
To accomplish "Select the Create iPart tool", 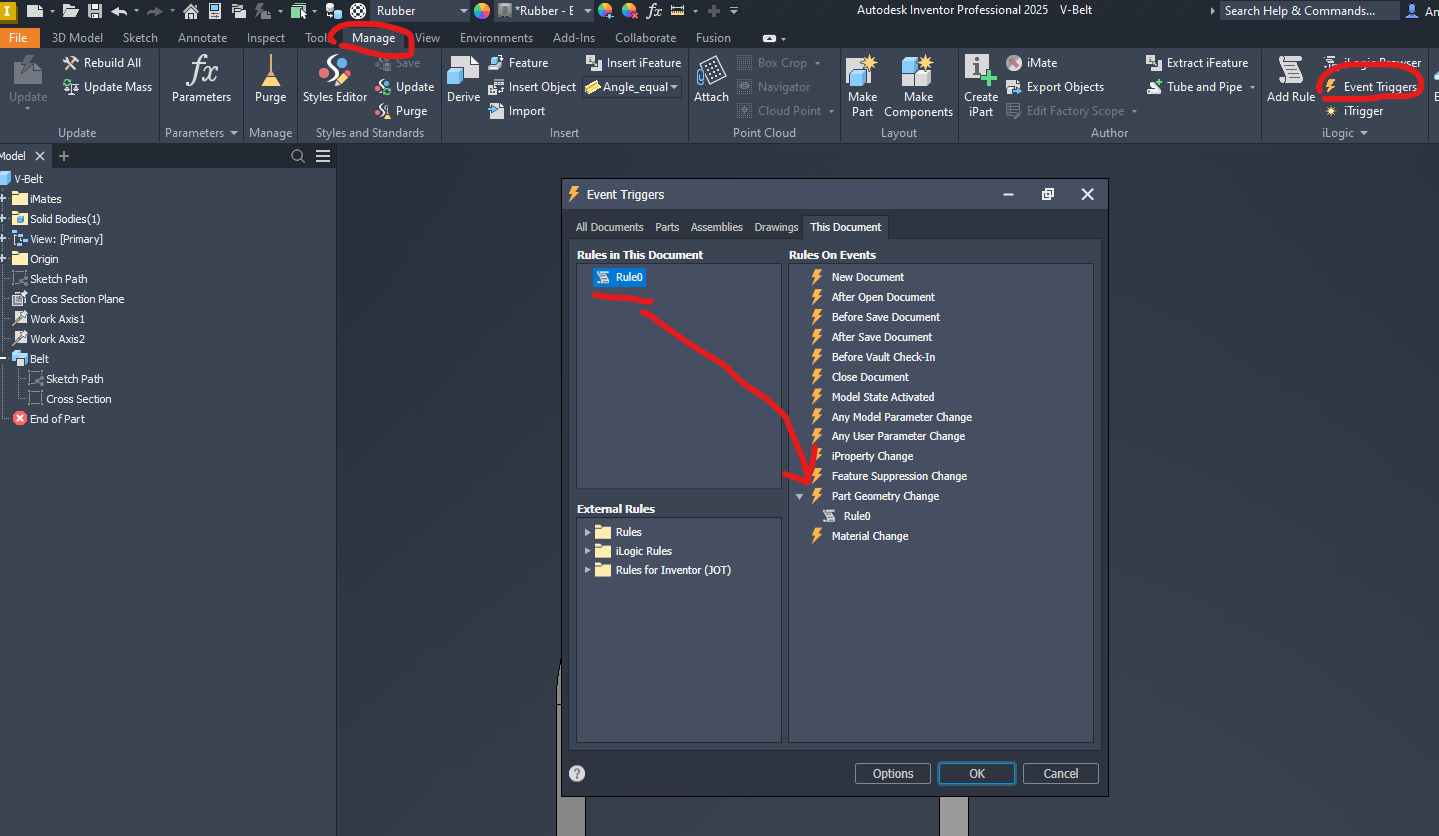I will click(x=980, y=85).
